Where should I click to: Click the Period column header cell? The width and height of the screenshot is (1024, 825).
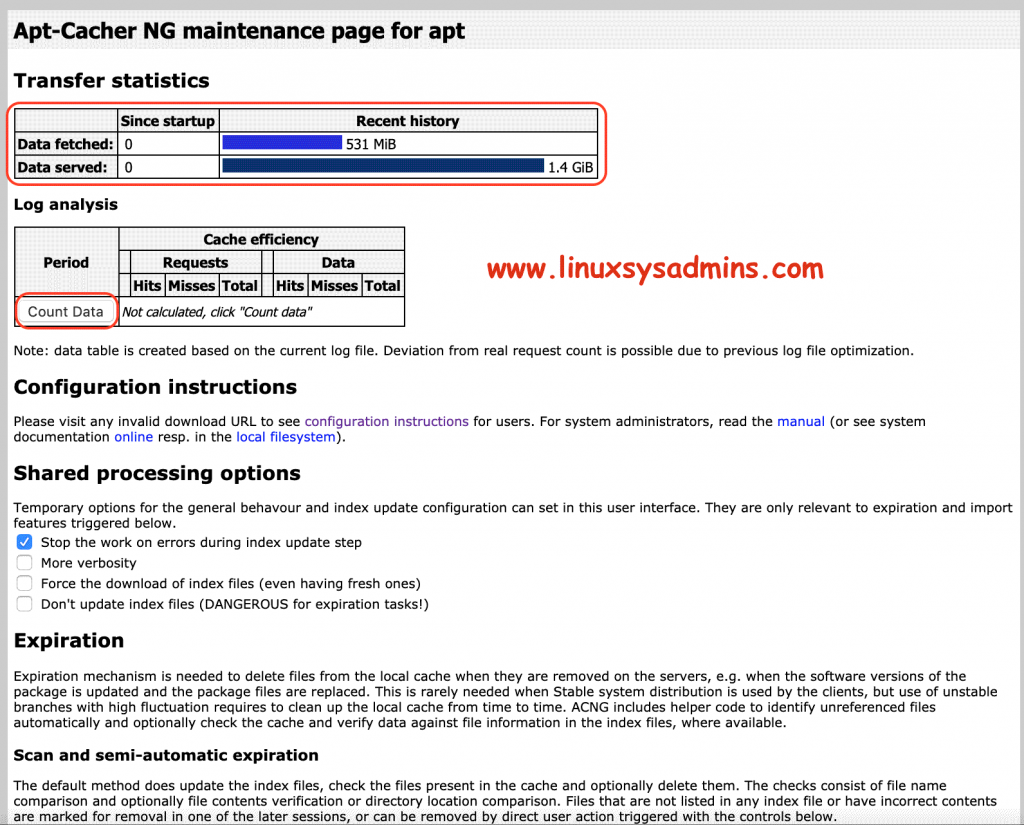[x=66, y=262]
